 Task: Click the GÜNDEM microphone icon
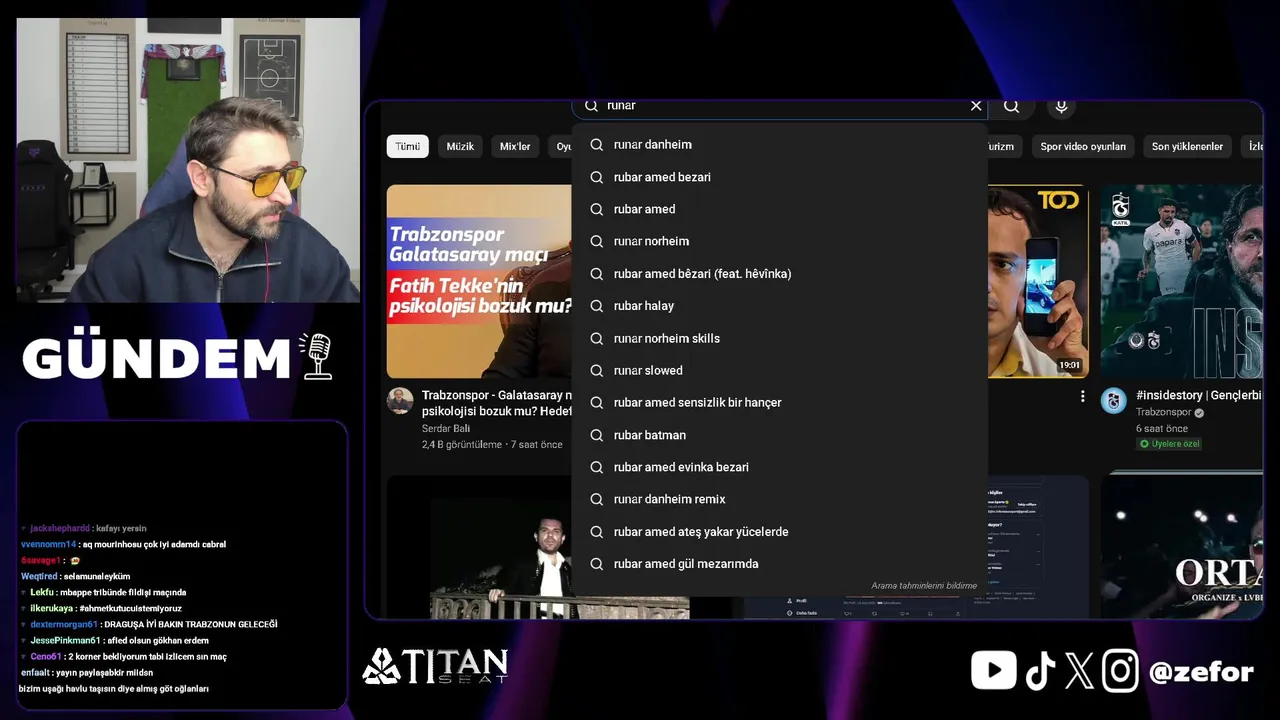tap(317, 357)
